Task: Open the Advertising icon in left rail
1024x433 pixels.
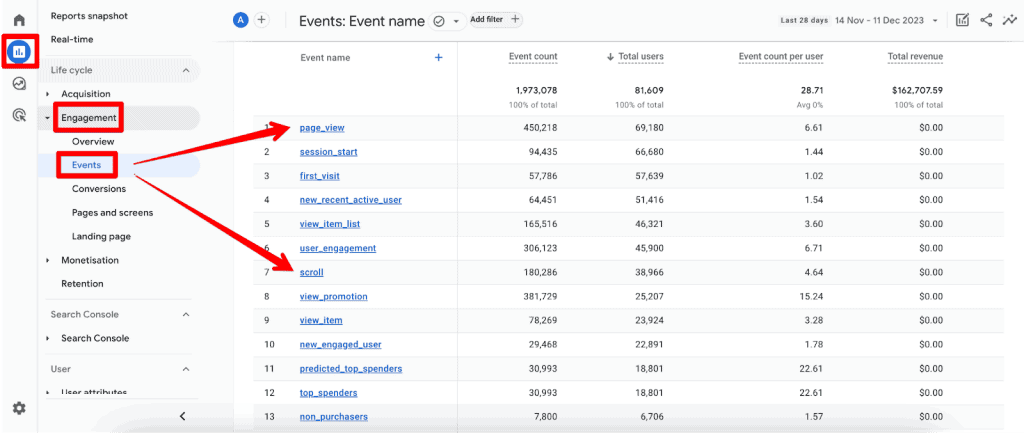Action: (x=19, y=116)
